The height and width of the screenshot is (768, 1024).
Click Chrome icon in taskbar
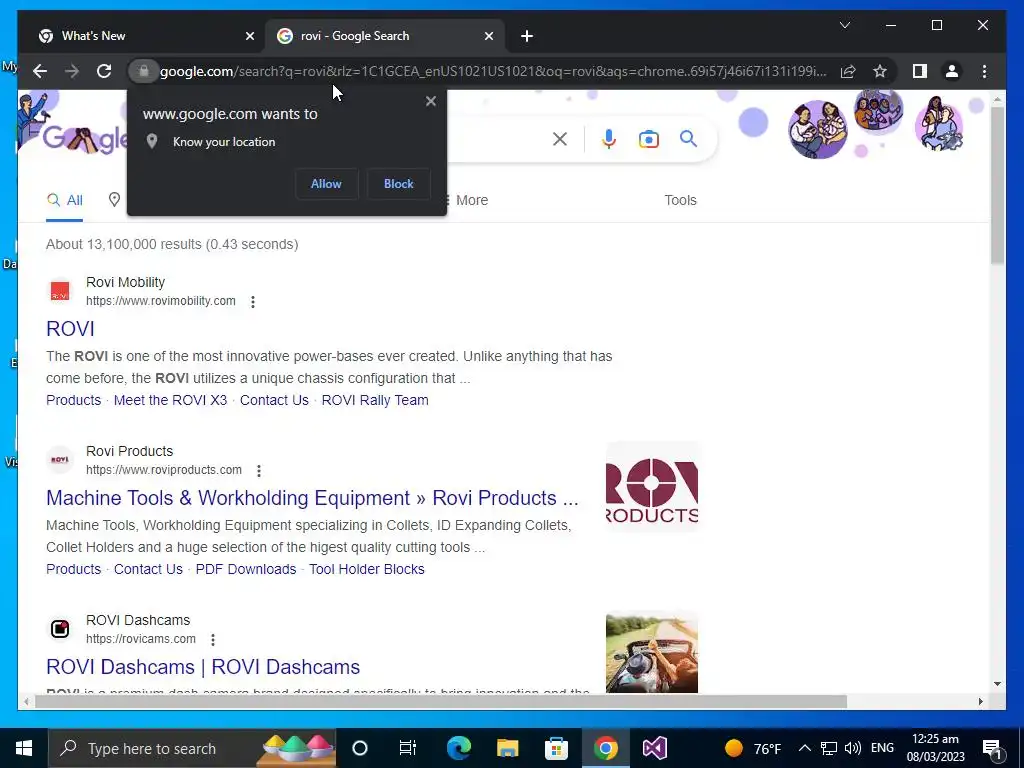(605, 748)
